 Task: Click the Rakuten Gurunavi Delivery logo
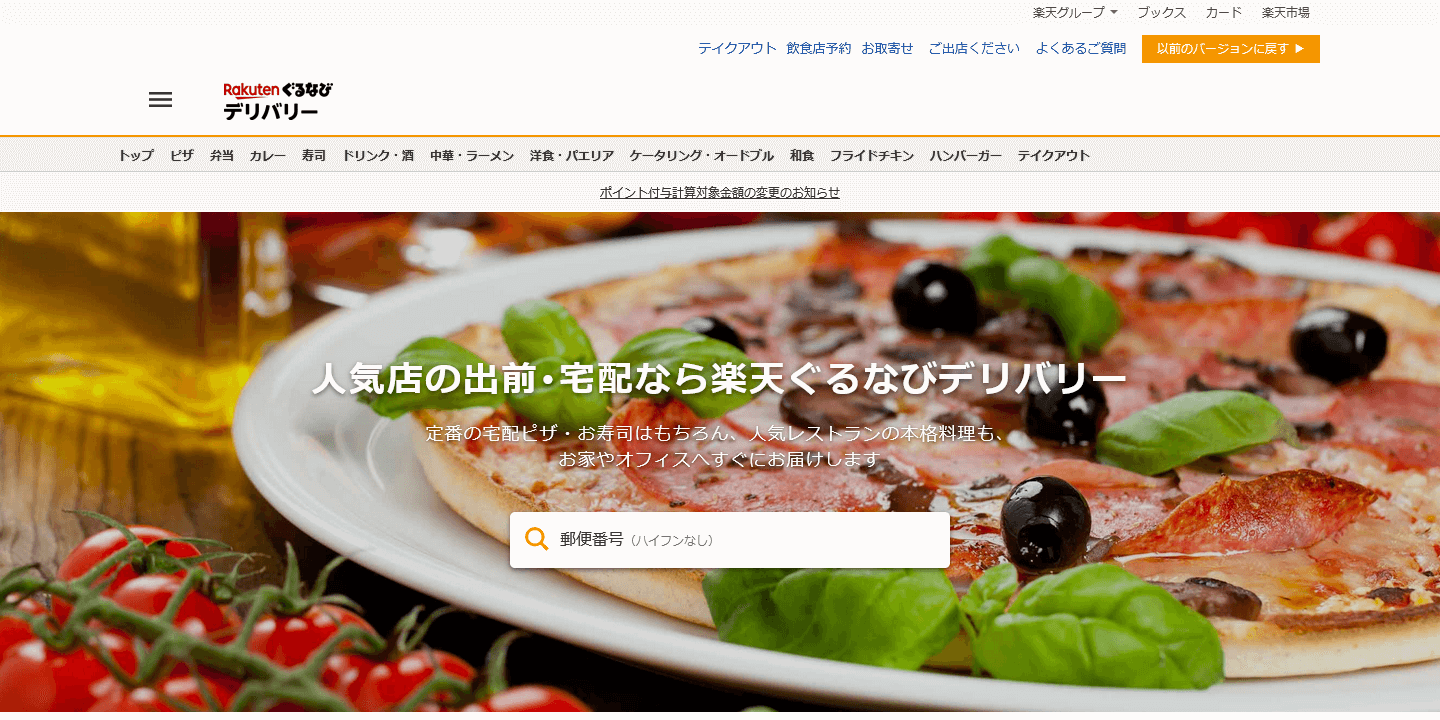[278, 101]
